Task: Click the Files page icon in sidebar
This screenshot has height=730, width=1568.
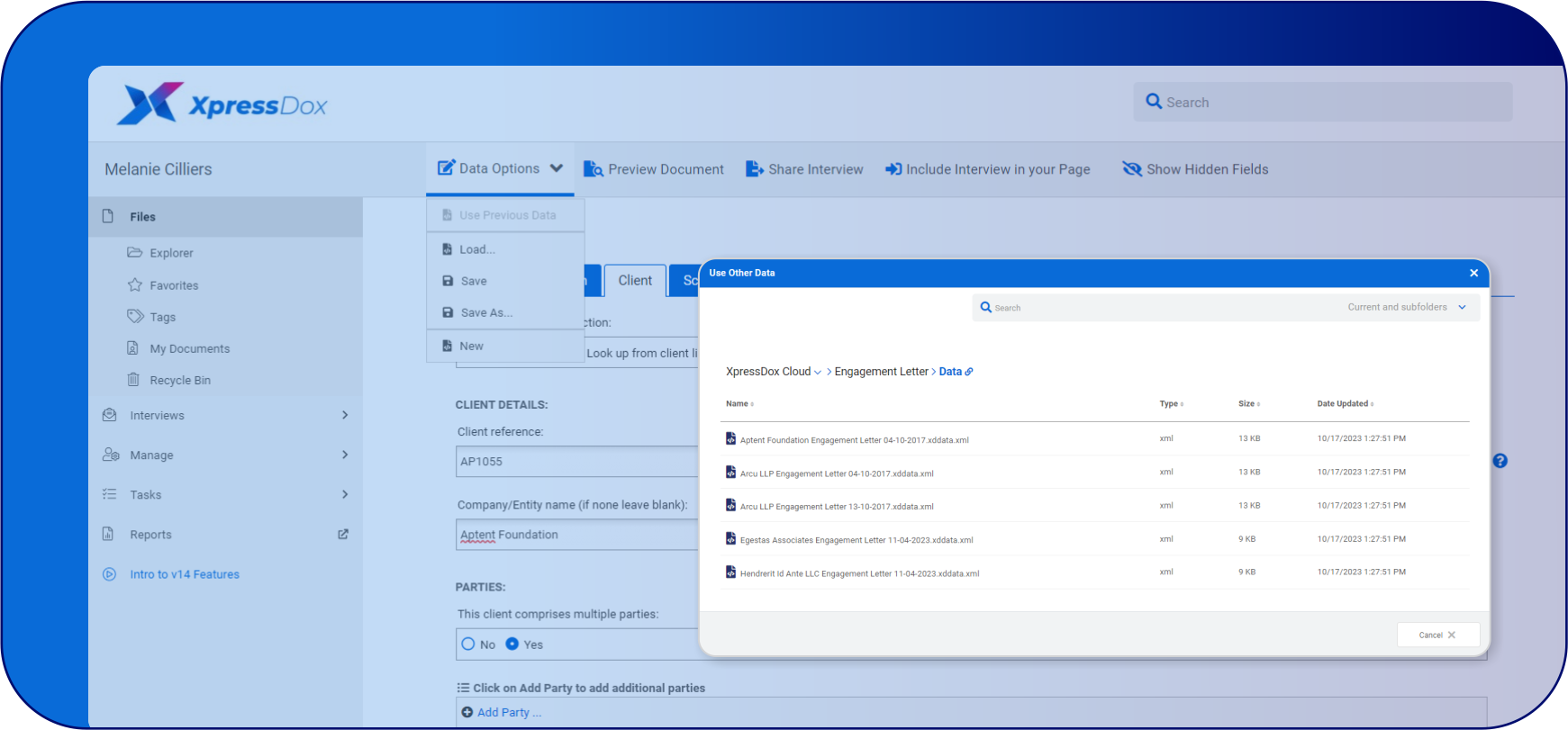Action: [x=108, y=216]
